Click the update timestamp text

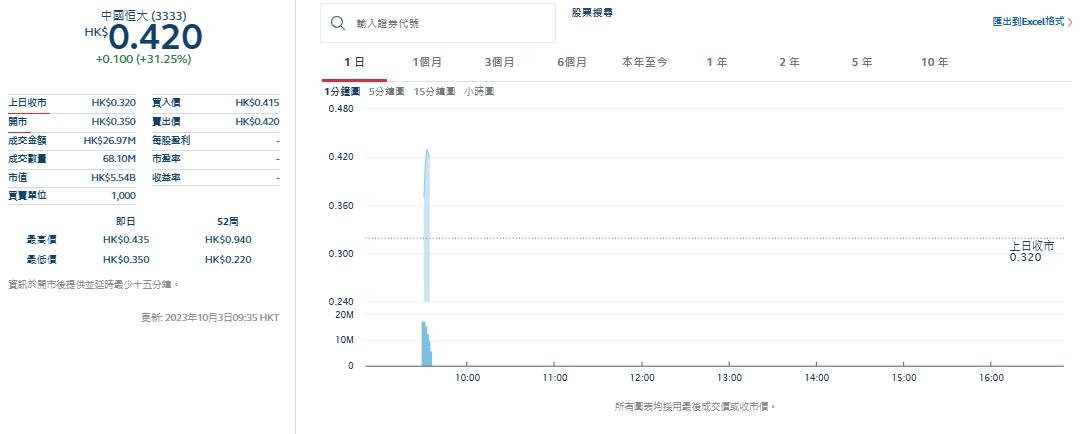210,318
